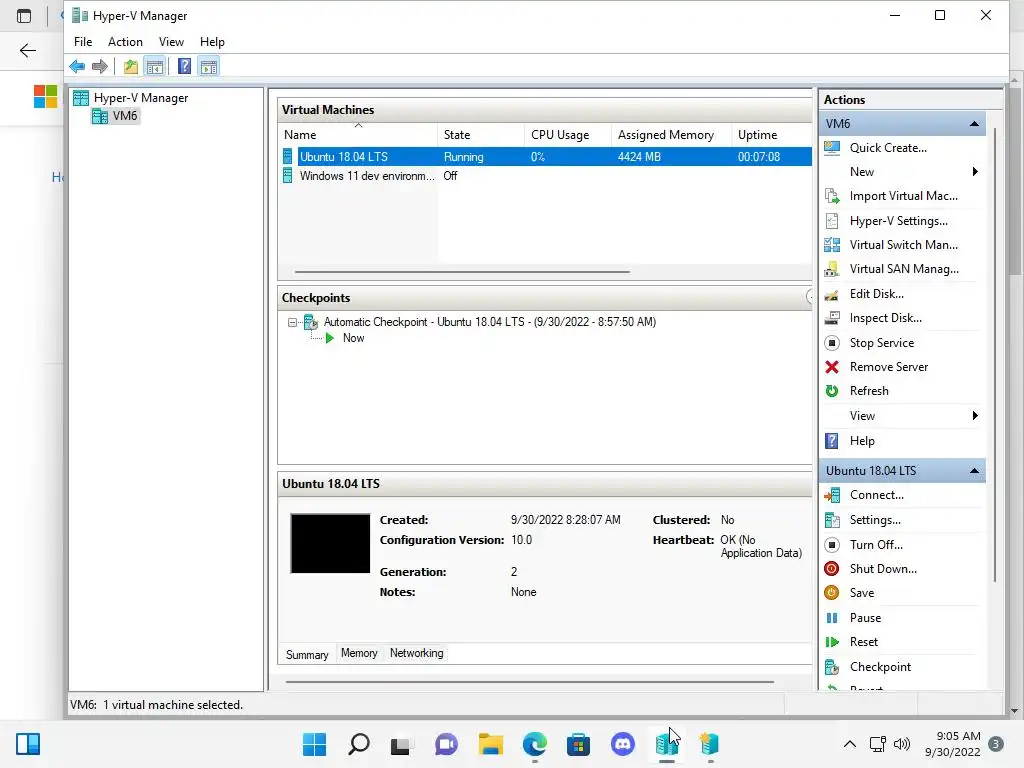This screenshot has width=1024, height=768.
Task: Select the Ubuntu 18.04 LTS VM row
Action: click(545, 157)
